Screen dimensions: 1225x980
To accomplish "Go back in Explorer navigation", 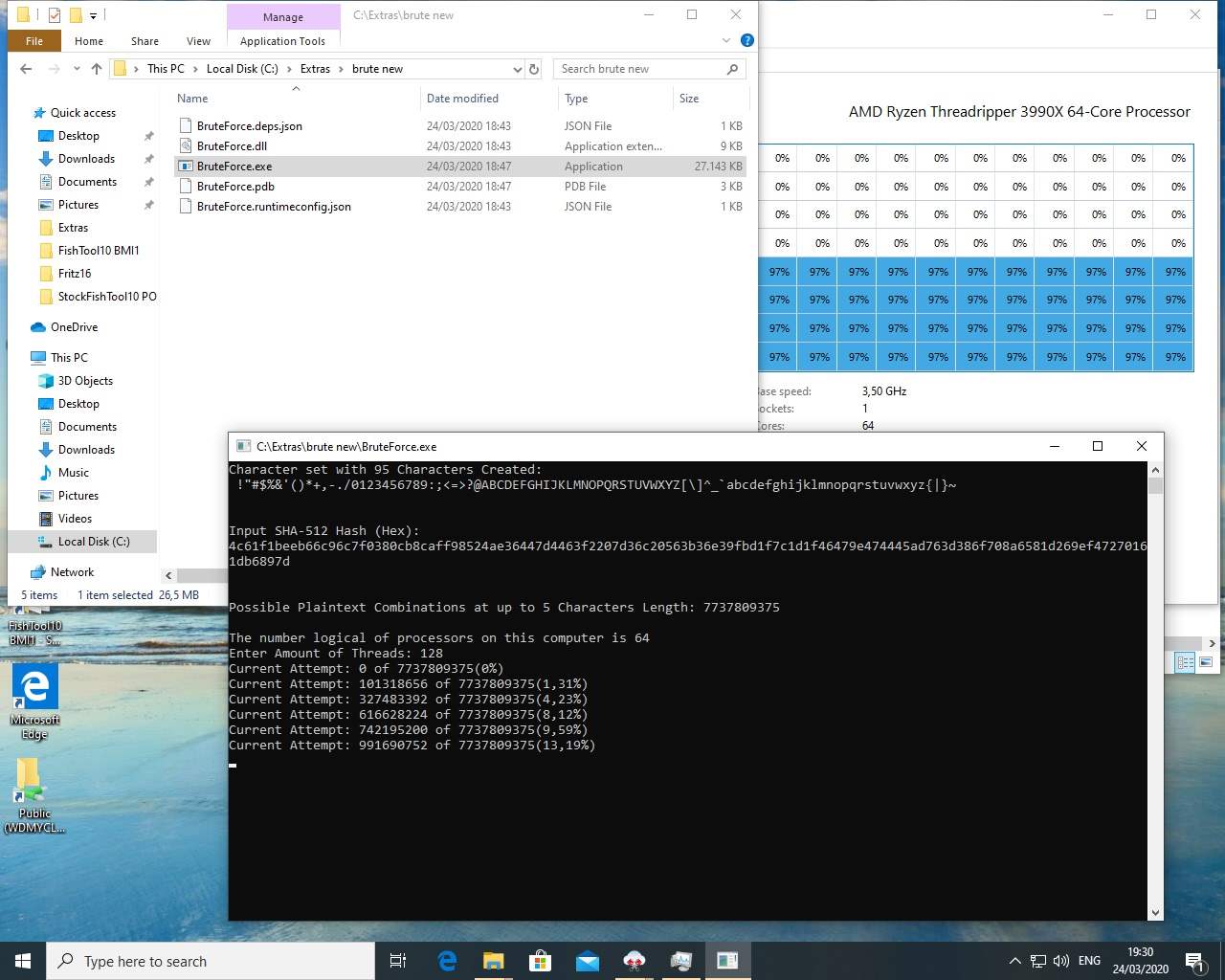I will [x=26, y=69].
